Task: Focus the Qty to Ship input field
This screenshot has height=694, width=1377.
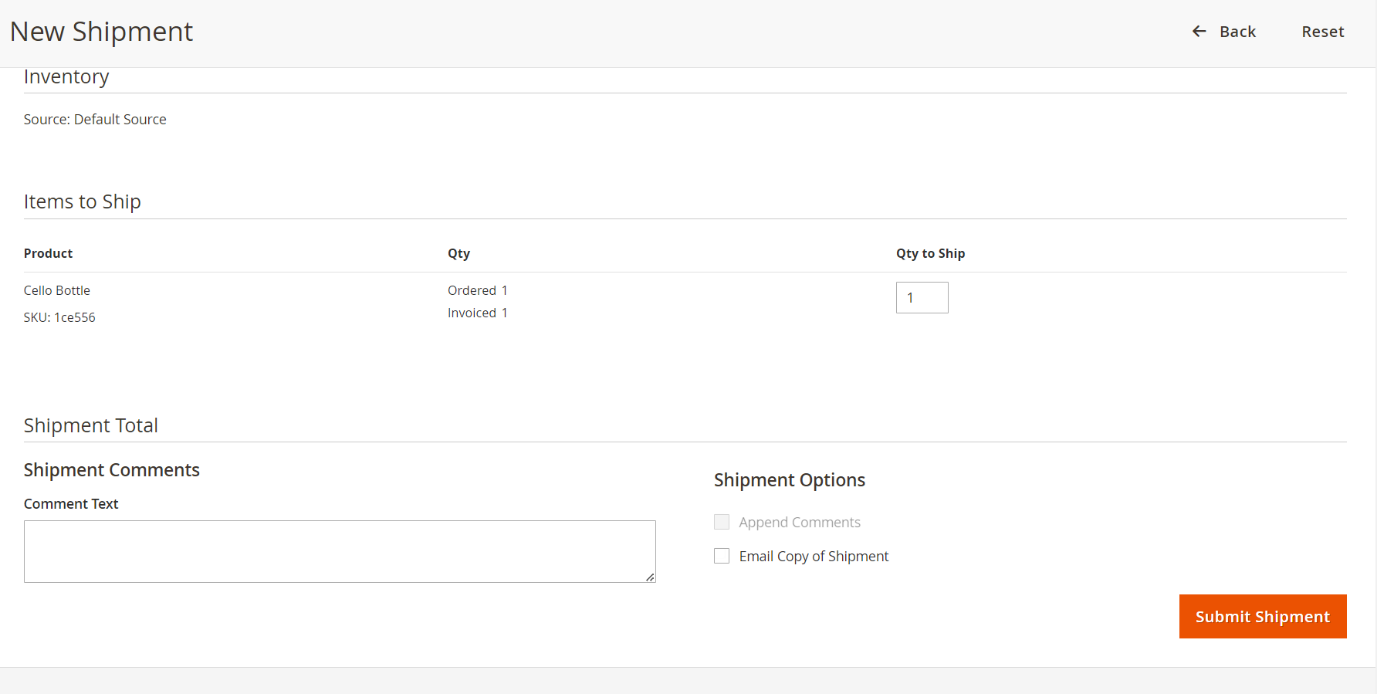Action: (921, 298)
